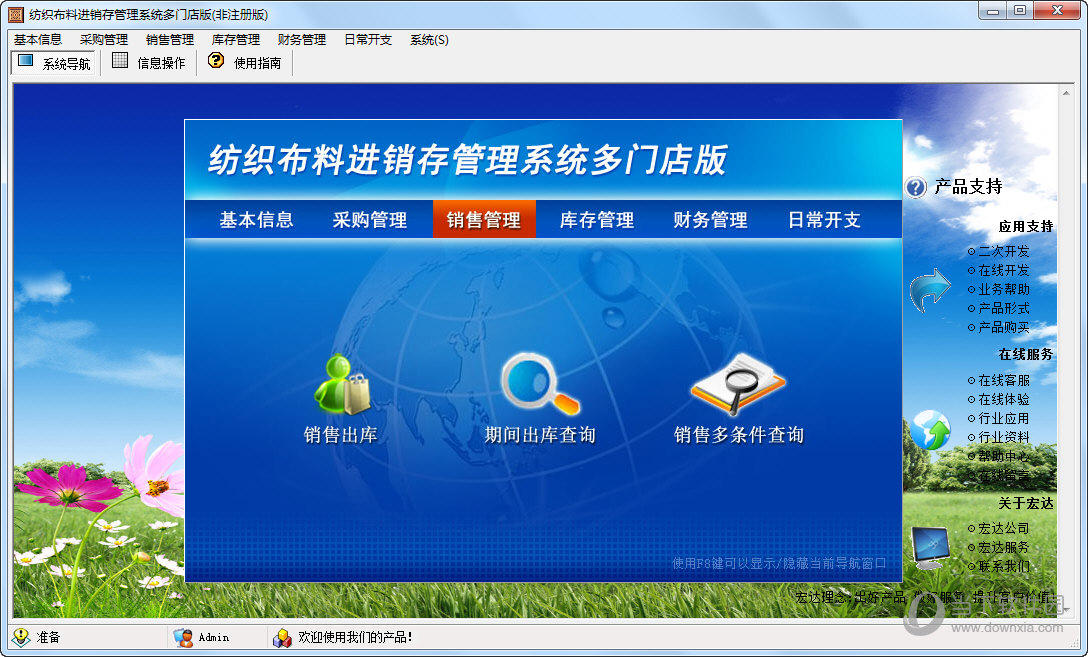Screen dimensions: 1088x657
Task: Click 准备 status bar icon
Action: tap(22, 637)
